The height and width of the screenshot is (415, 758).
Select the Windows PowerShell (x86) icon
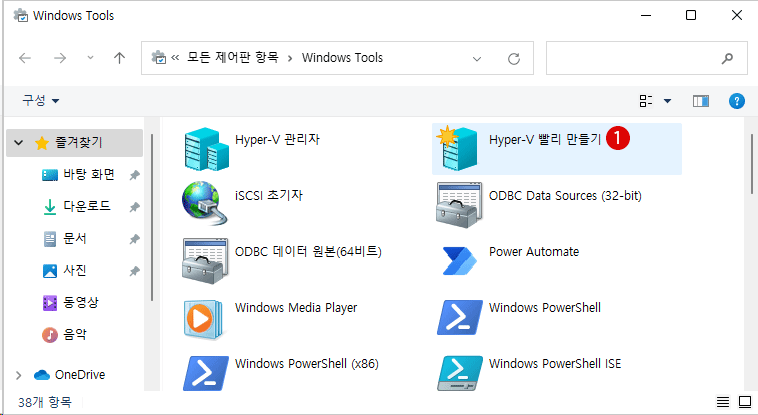pos(206,373)
